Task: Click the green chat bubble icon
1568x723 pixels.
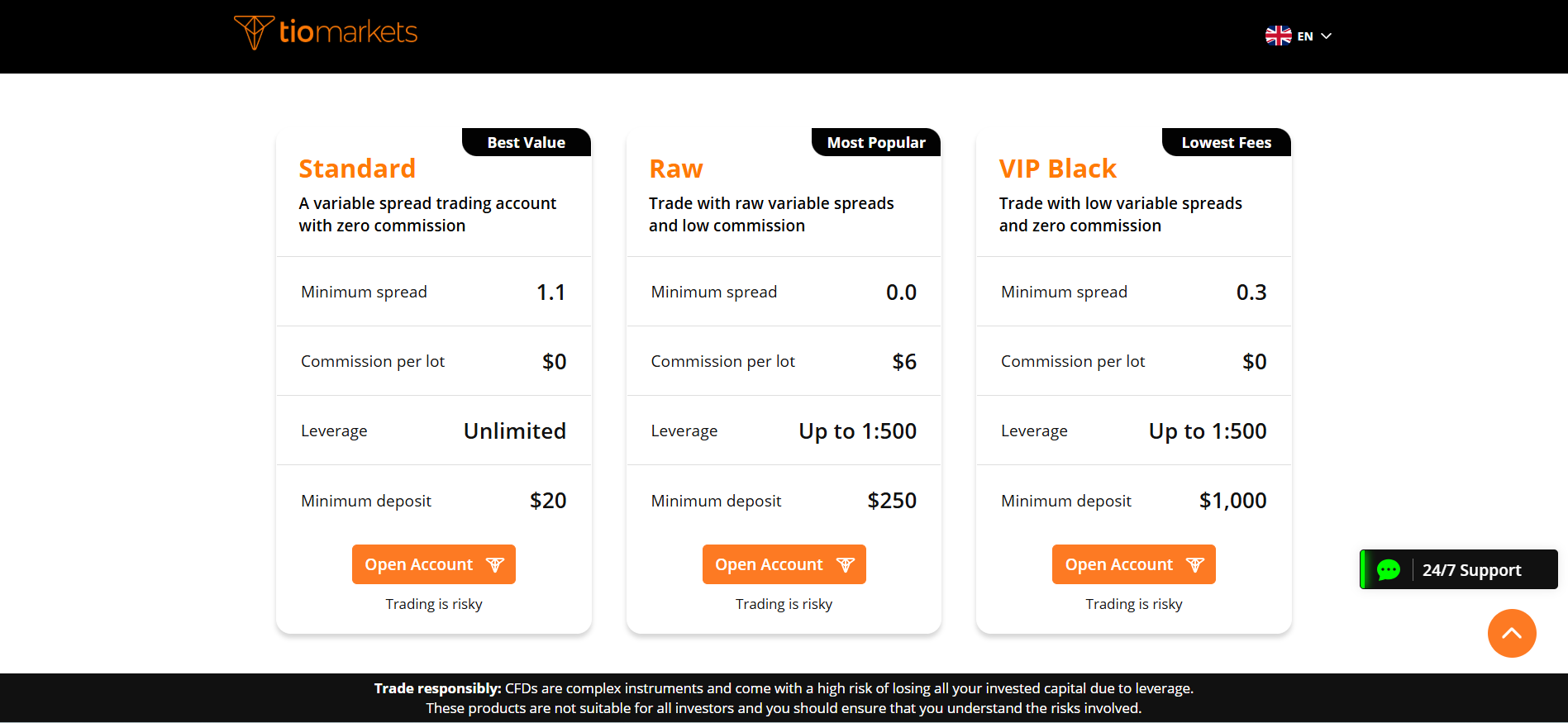Action: click(x=1388, y=569)
